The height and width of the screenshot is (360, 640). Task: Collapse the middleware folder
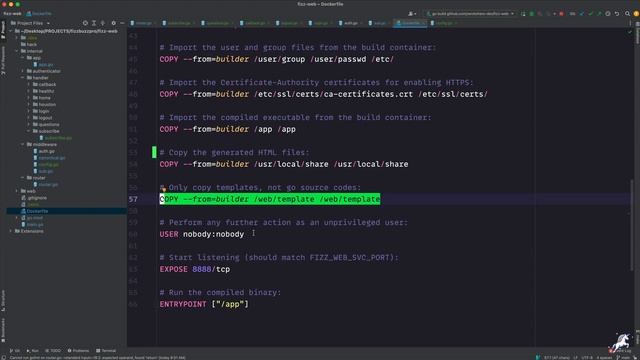[22, 144]
